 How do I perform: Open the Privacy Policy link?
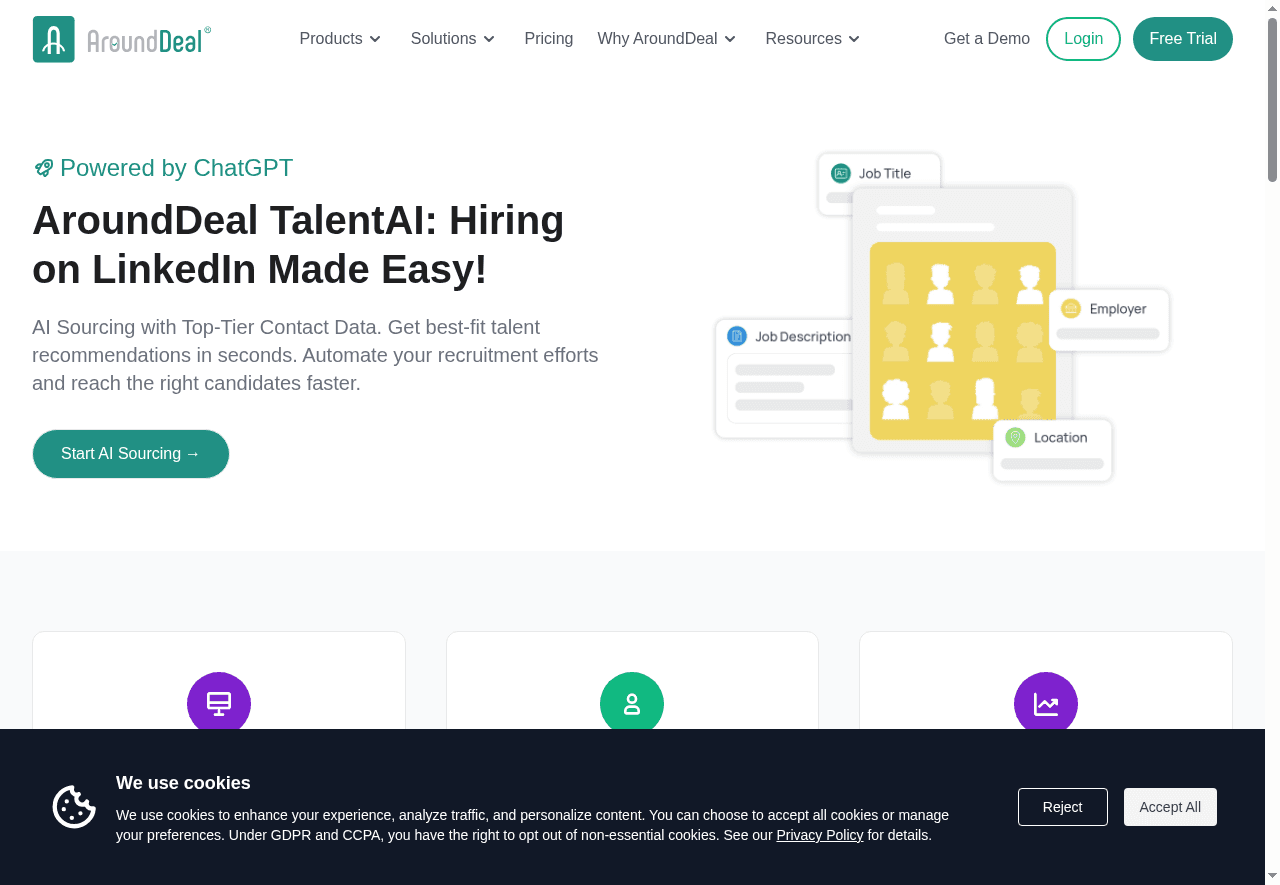[819, 835]
